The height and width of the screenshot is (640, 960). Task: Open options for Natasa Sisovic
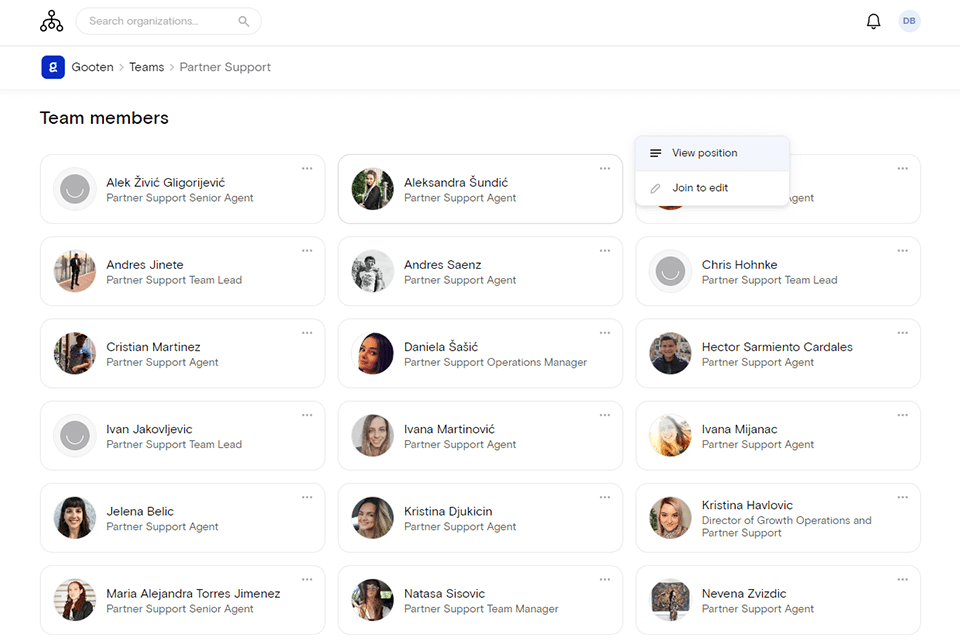tap(604, 579)
